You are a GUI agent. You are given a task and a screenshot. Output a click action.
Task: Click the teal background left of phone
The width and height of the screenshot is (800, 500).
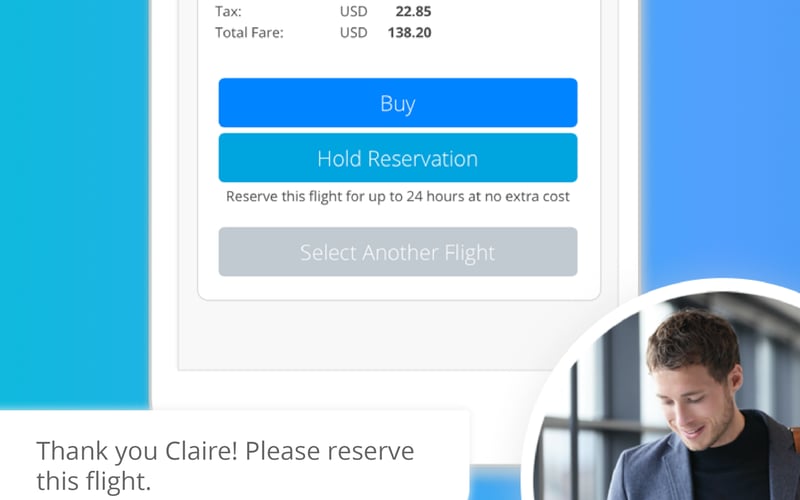coord(74,204)
